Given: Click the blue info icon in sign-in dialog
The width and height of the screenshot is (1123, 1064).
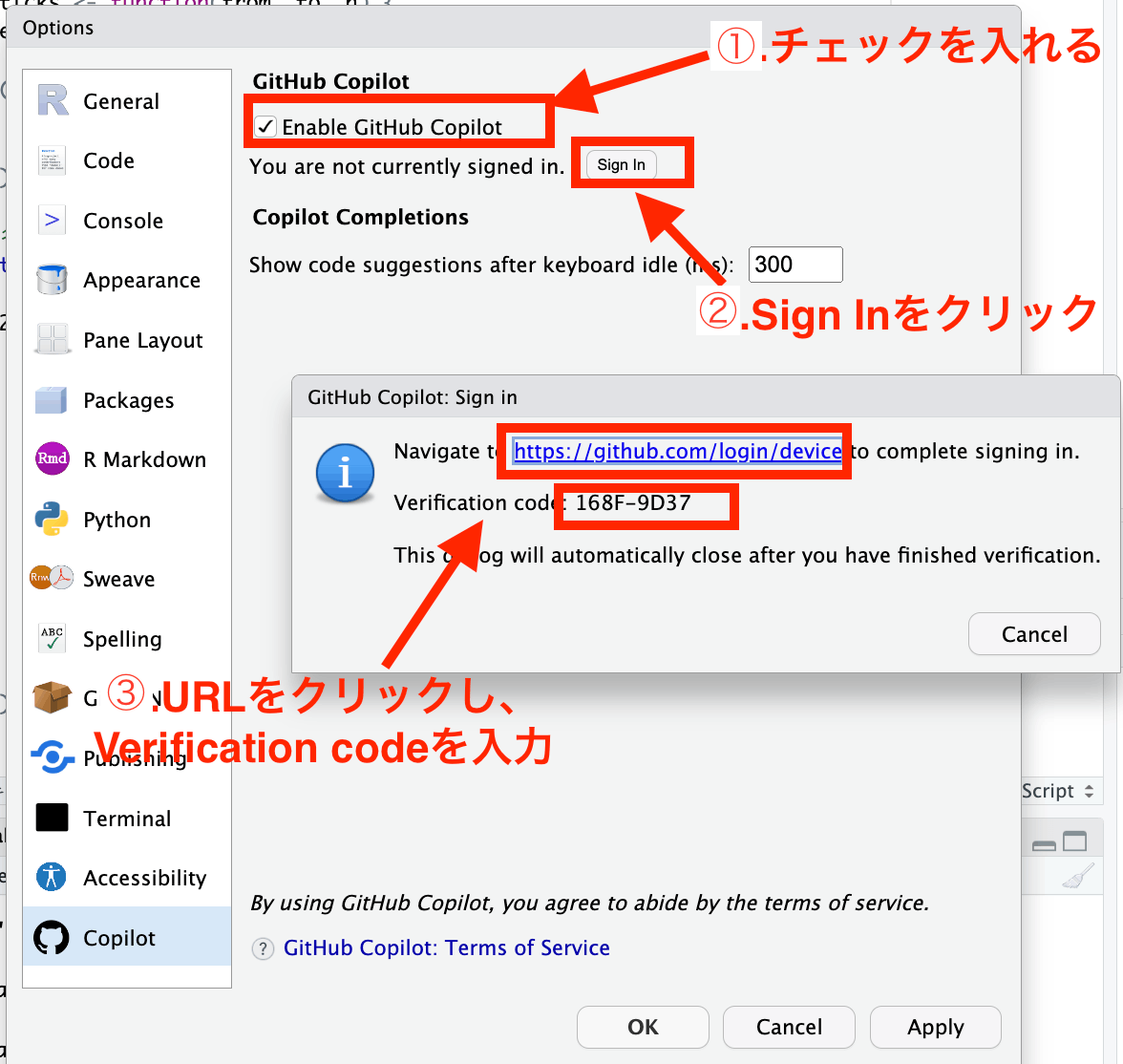Looking at the screenshot, I should [x=346, y=473].
